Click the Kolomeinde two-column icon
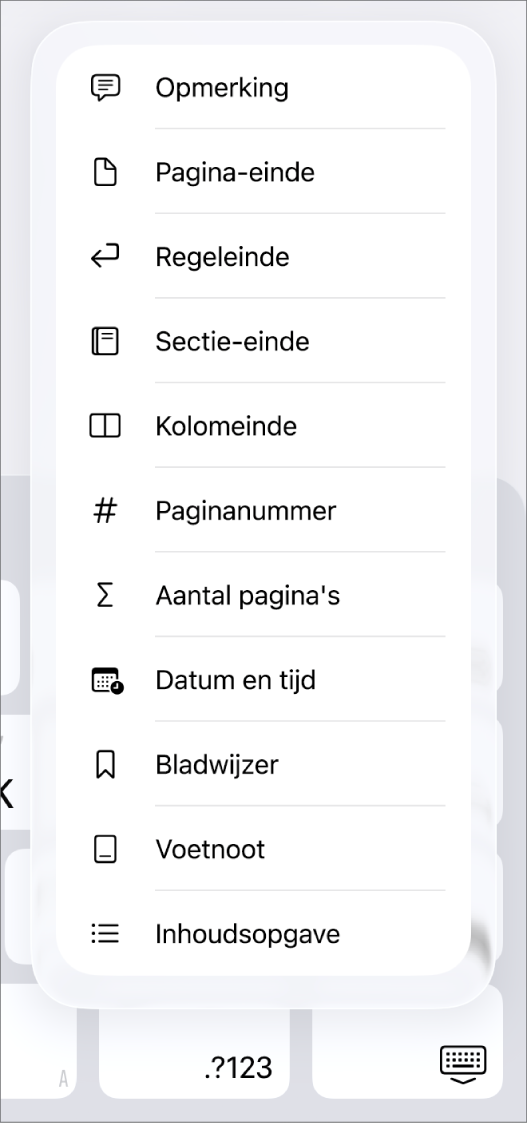Viewport: 527px width, 1123px height. tap(105, 426)
